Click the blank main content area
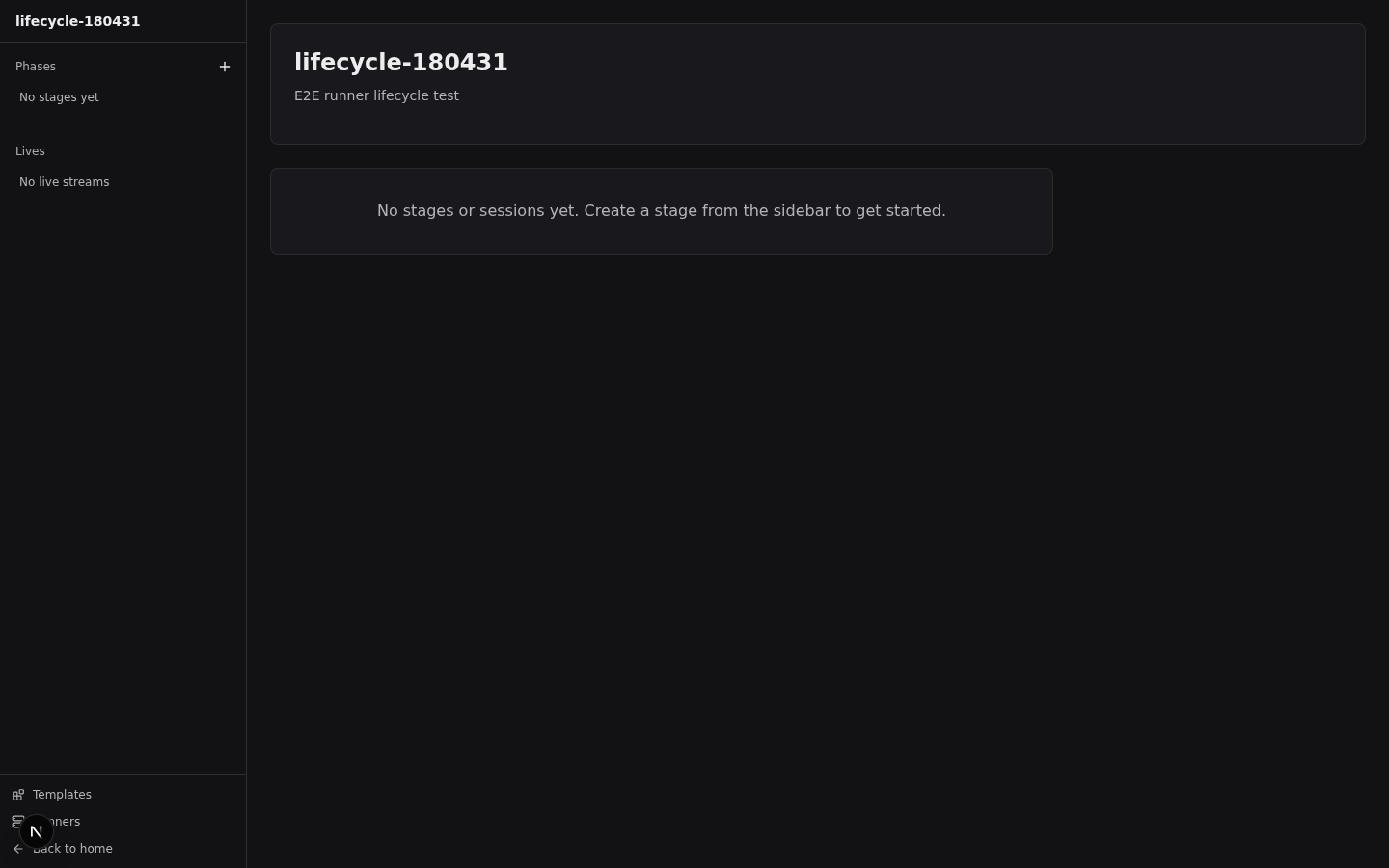This screenshot has width=1389, height=868. tap(818, 559)
